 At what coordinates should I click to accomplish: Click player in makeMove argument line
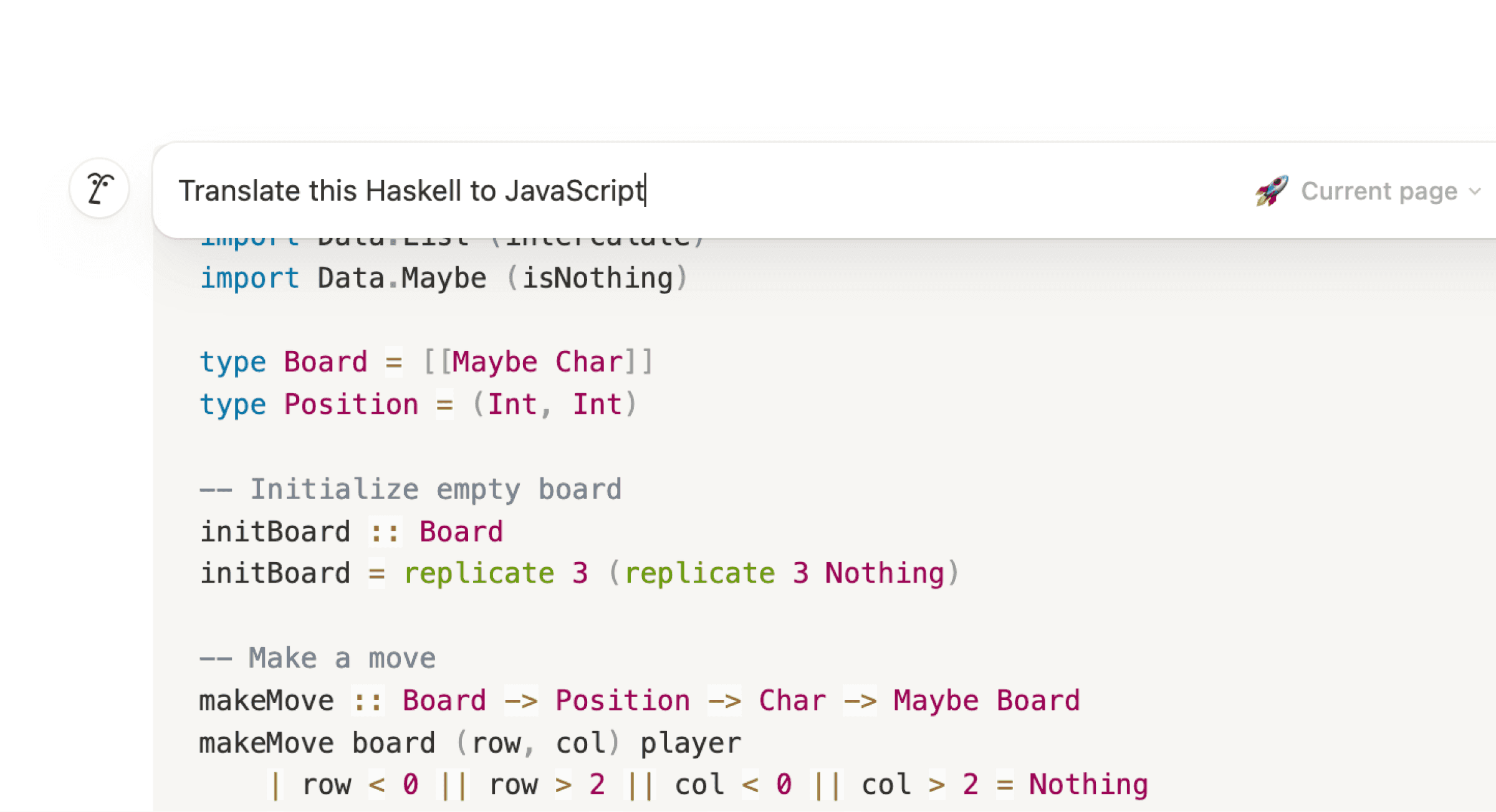[x=690, y=743]
